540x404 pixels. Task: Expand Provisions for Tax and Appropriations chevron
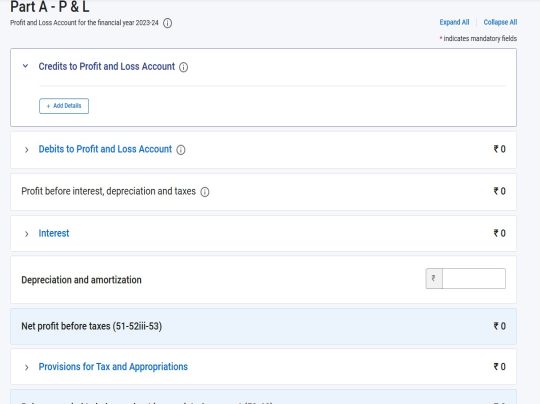tap(27, 367)
